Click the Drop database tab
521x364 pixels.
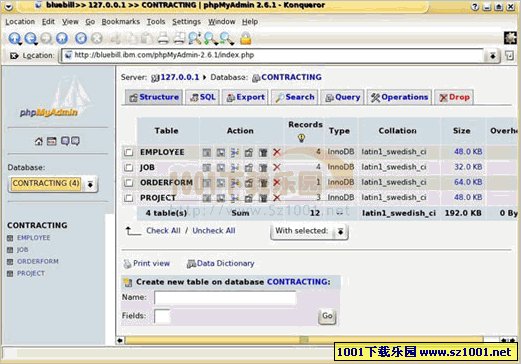tap(454, 97)
